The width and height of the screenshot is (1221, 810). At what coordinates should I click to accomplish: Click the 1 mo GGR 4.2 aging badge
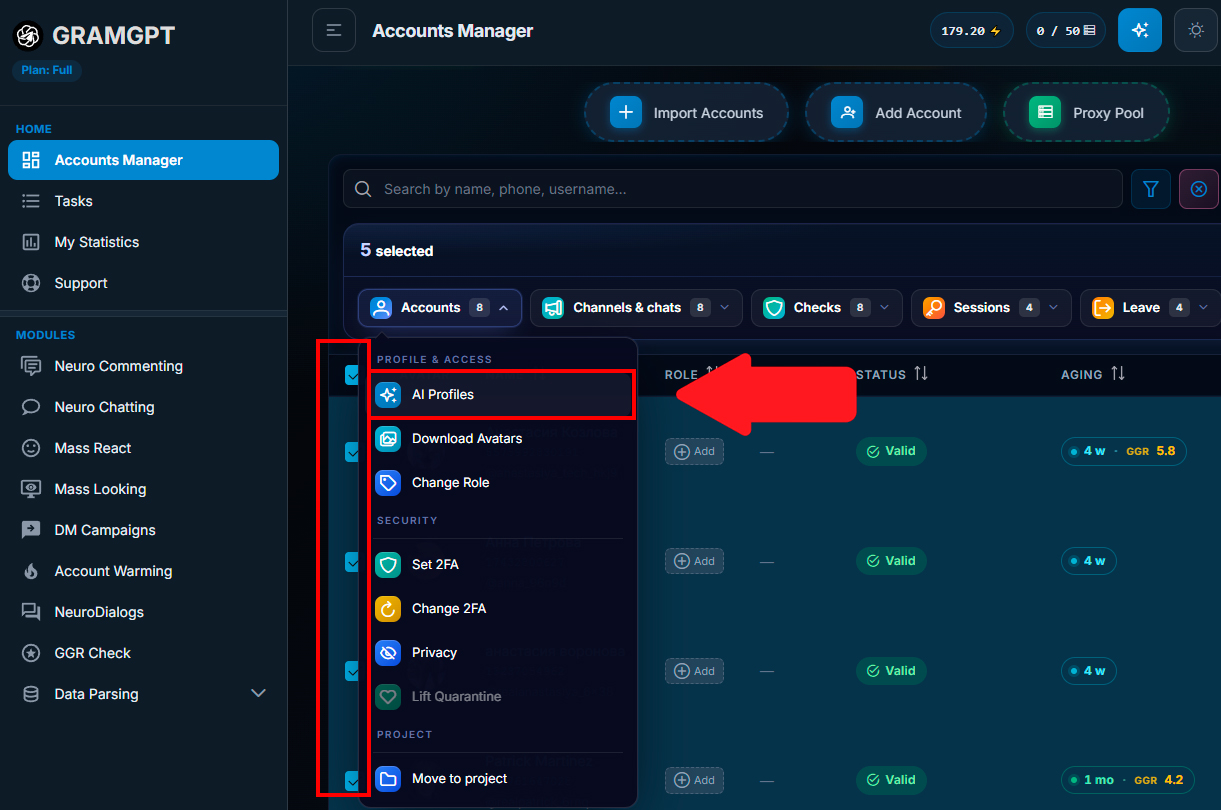tap(1127, 780)
